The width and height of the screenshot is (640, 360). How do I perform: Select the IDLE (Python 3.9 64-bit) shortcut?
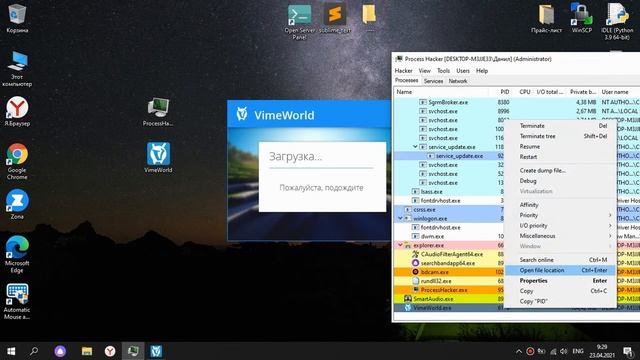click(617, 21)
